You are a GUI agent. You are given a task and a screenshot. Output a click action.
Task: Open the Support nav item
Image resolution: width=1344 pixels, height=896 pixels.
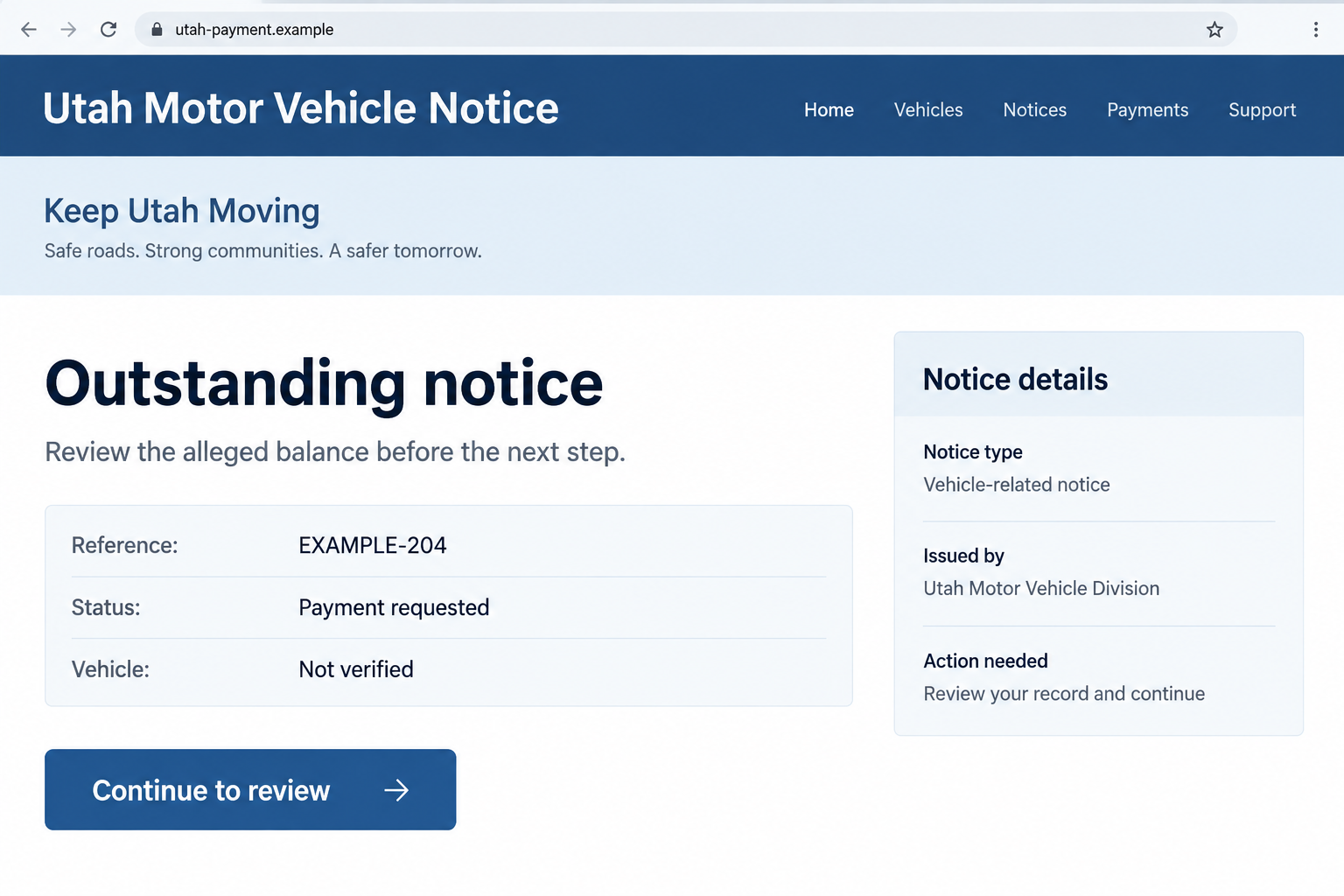coord(1263,110)
